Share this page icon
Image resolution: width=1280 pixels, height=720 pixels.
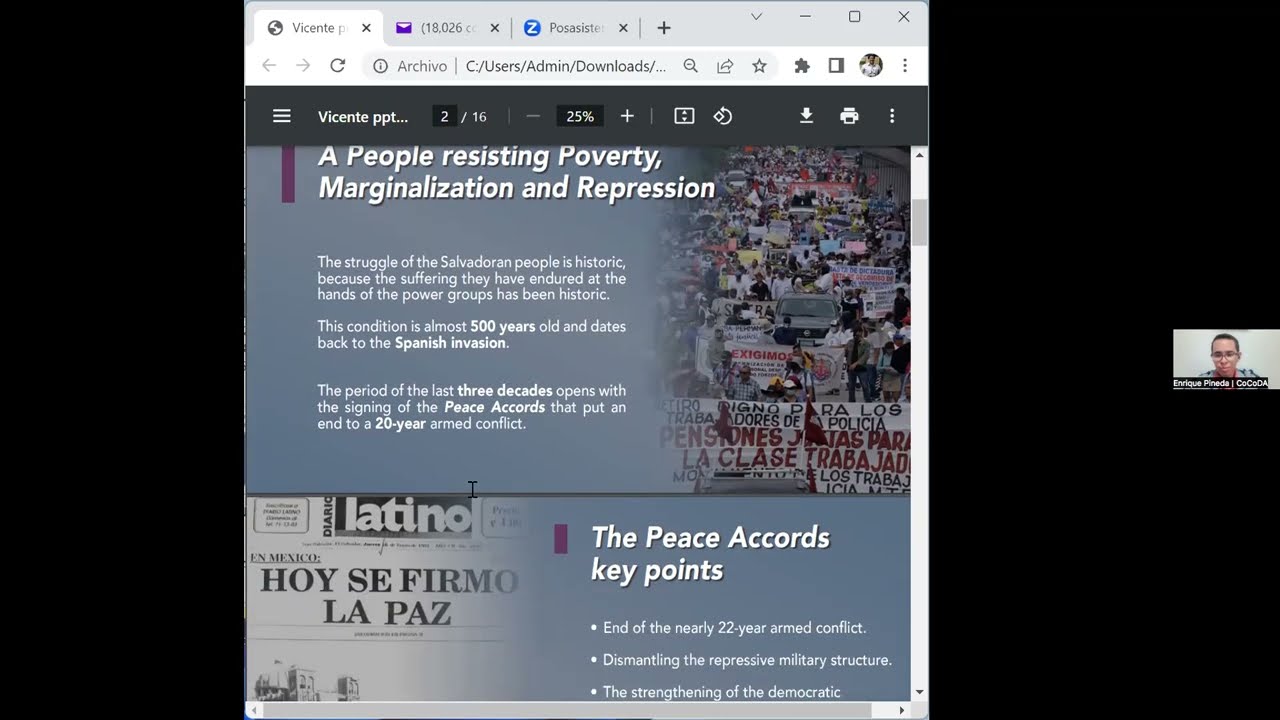725,66
